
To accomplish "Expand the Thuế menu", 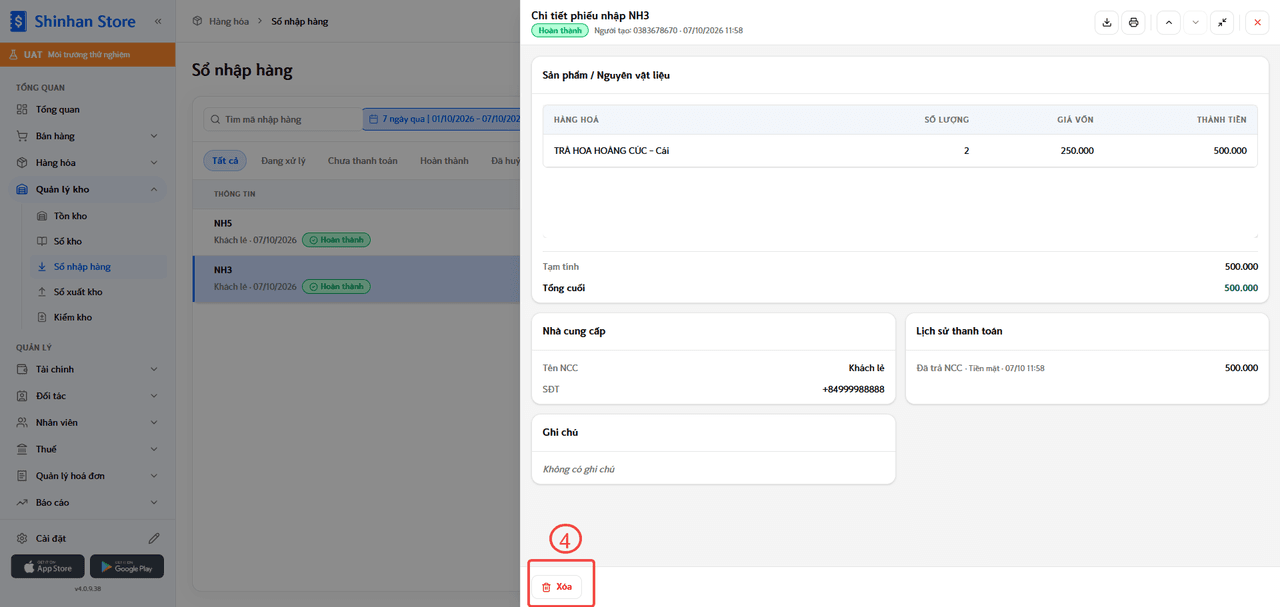I will coord(87,449).
